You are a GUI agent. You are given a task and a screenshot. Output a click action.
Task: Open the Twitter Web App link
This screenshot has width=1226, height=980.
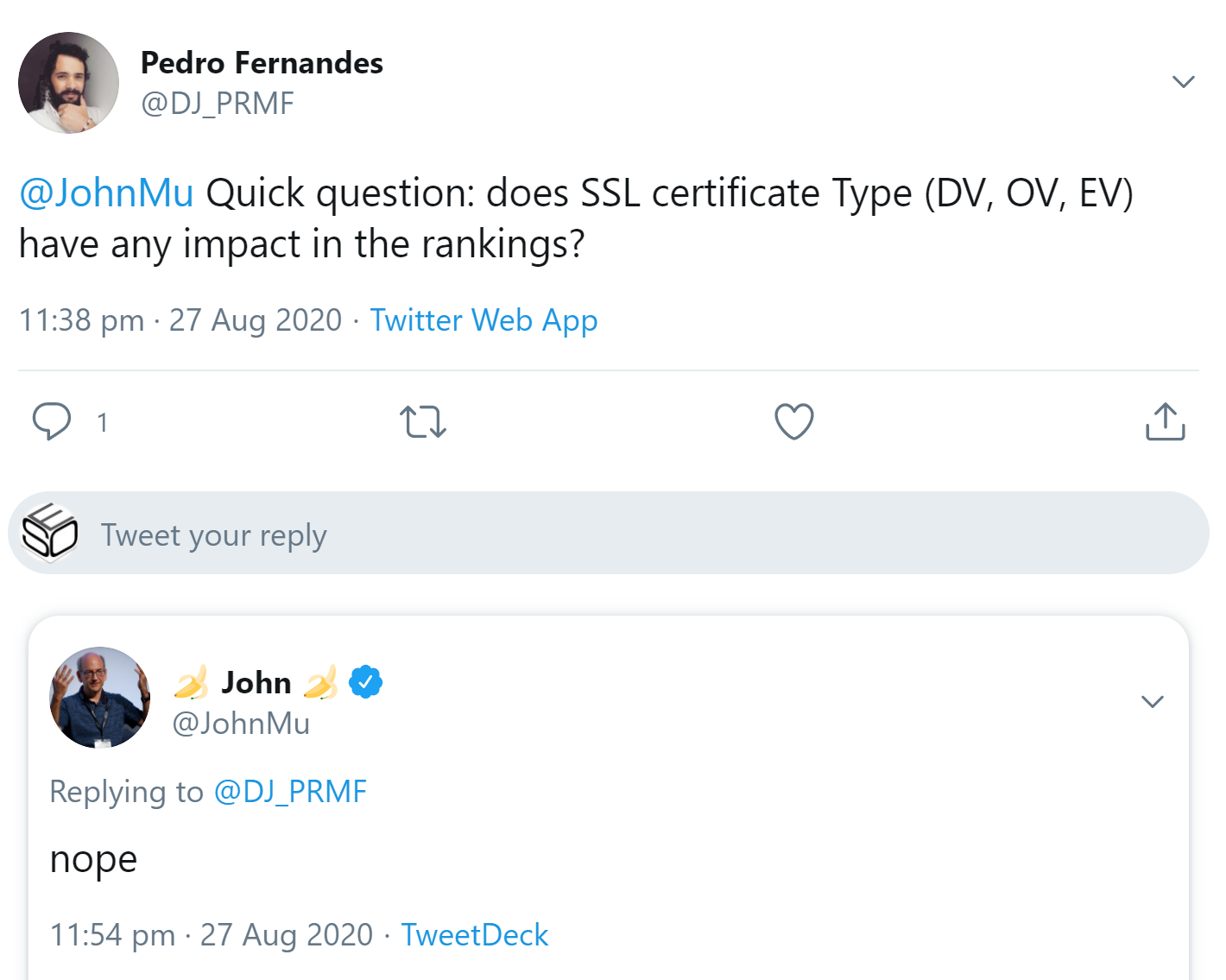coord(483,320)
